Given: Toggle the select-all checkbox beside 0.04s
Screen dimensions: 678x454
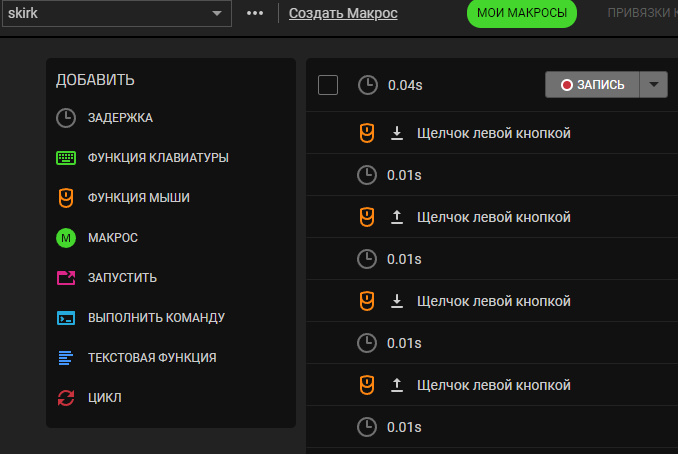Looking at the screenshot, I should [x=328, y=85].
